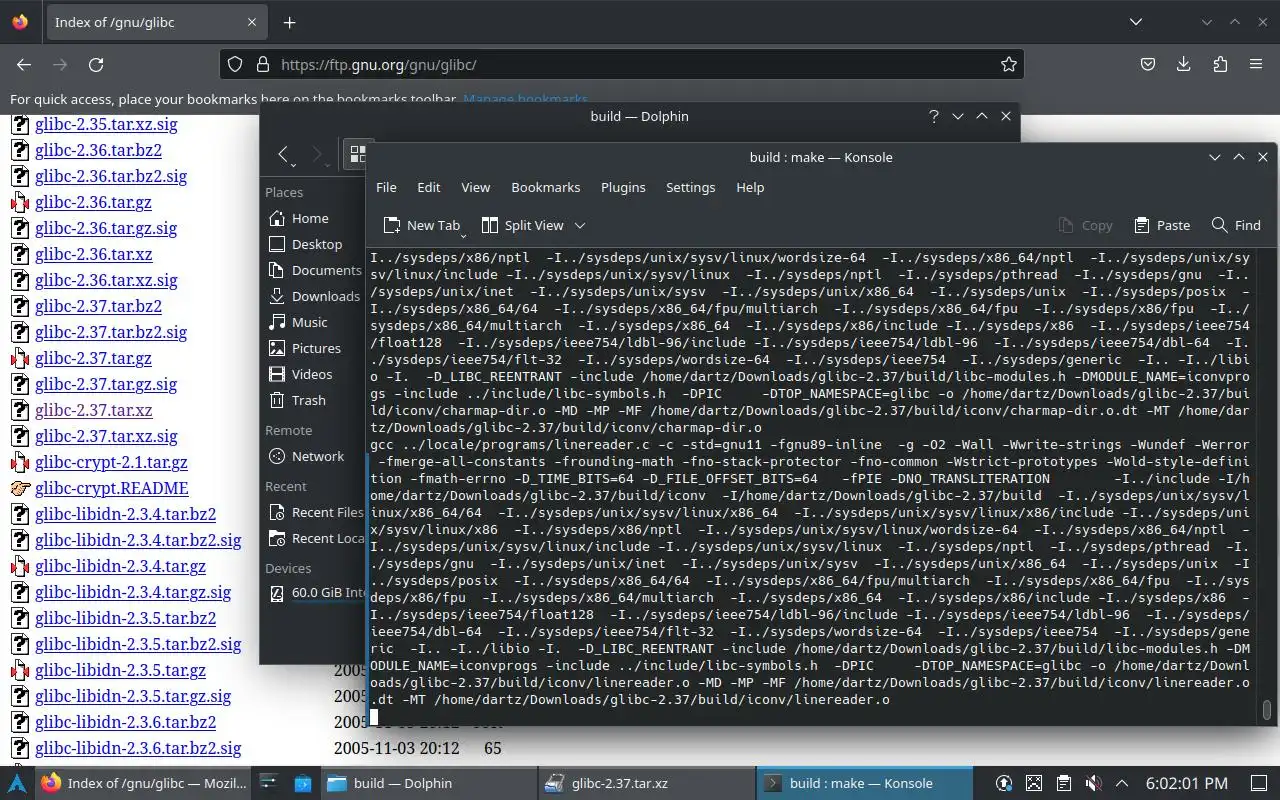Click Split View in Konsole toolbar
This screenshot has width=1280, height=800.
(522, 225)
